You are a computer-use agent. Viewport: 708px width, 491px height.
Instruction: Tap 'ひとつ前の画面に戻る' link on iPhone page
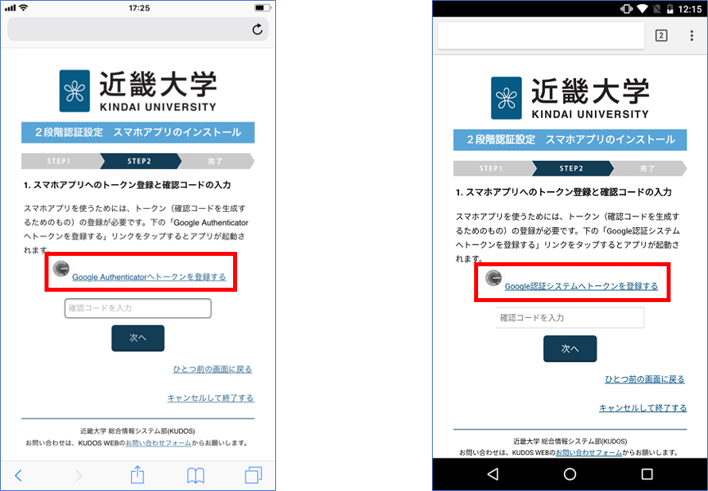click(x=213, y=369)
